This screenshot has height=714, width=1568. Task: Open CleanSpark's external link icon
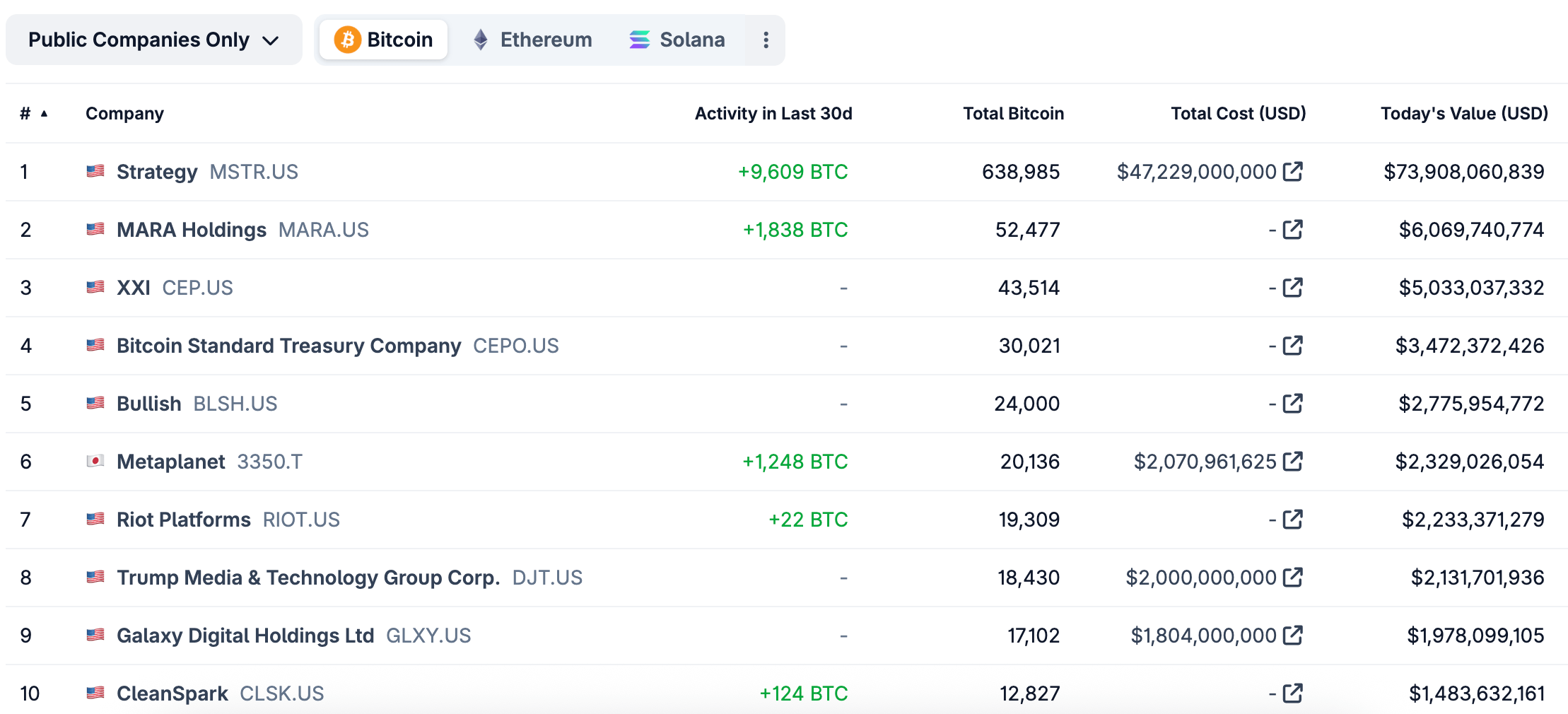coord(1293,693)
